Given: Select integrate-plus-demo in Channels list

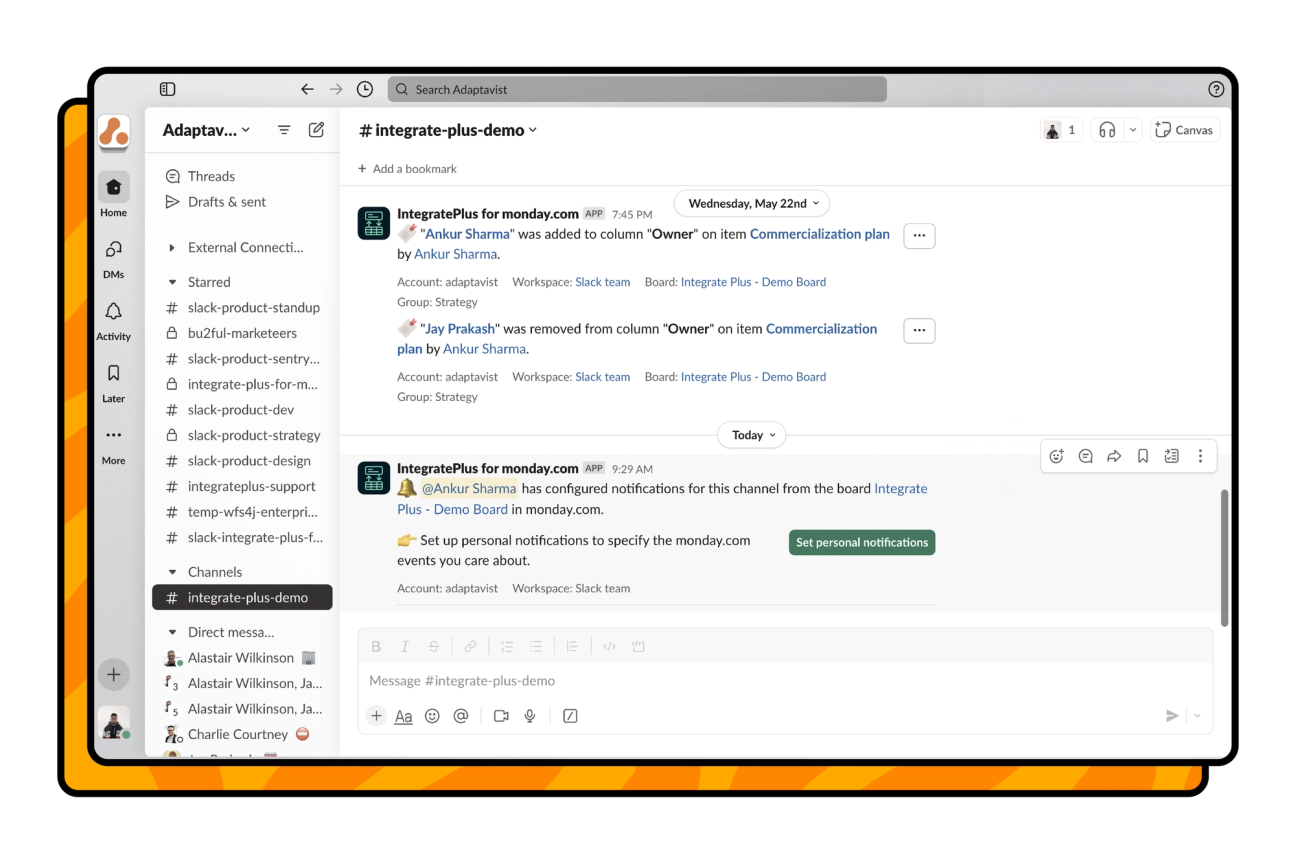Looking at the screenshot, I should coord(242,598).
